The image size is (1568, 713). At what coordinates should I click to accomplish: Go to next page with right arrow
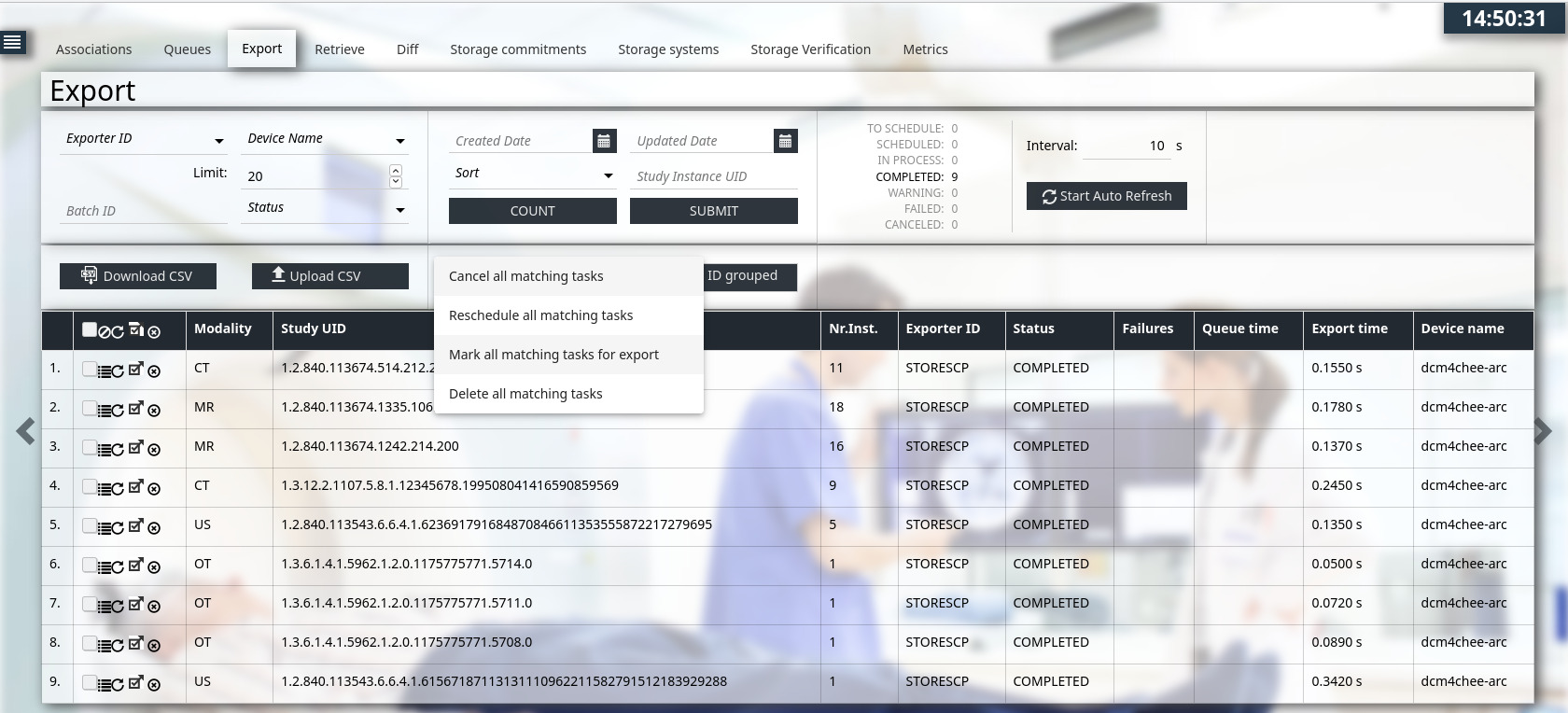click(x=1543, y=430)
